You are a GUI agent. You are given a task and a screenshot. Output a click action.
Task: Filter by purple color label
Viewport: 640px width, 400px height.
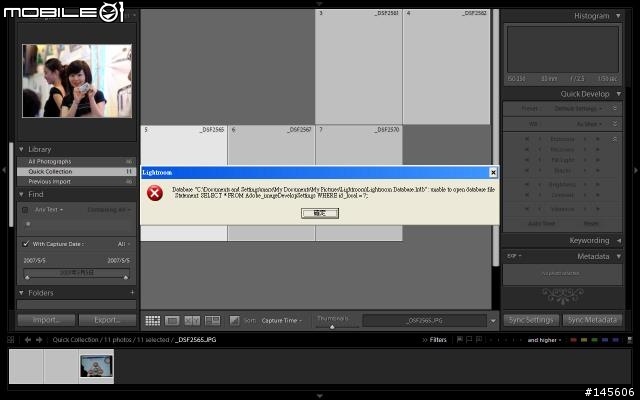616,340
